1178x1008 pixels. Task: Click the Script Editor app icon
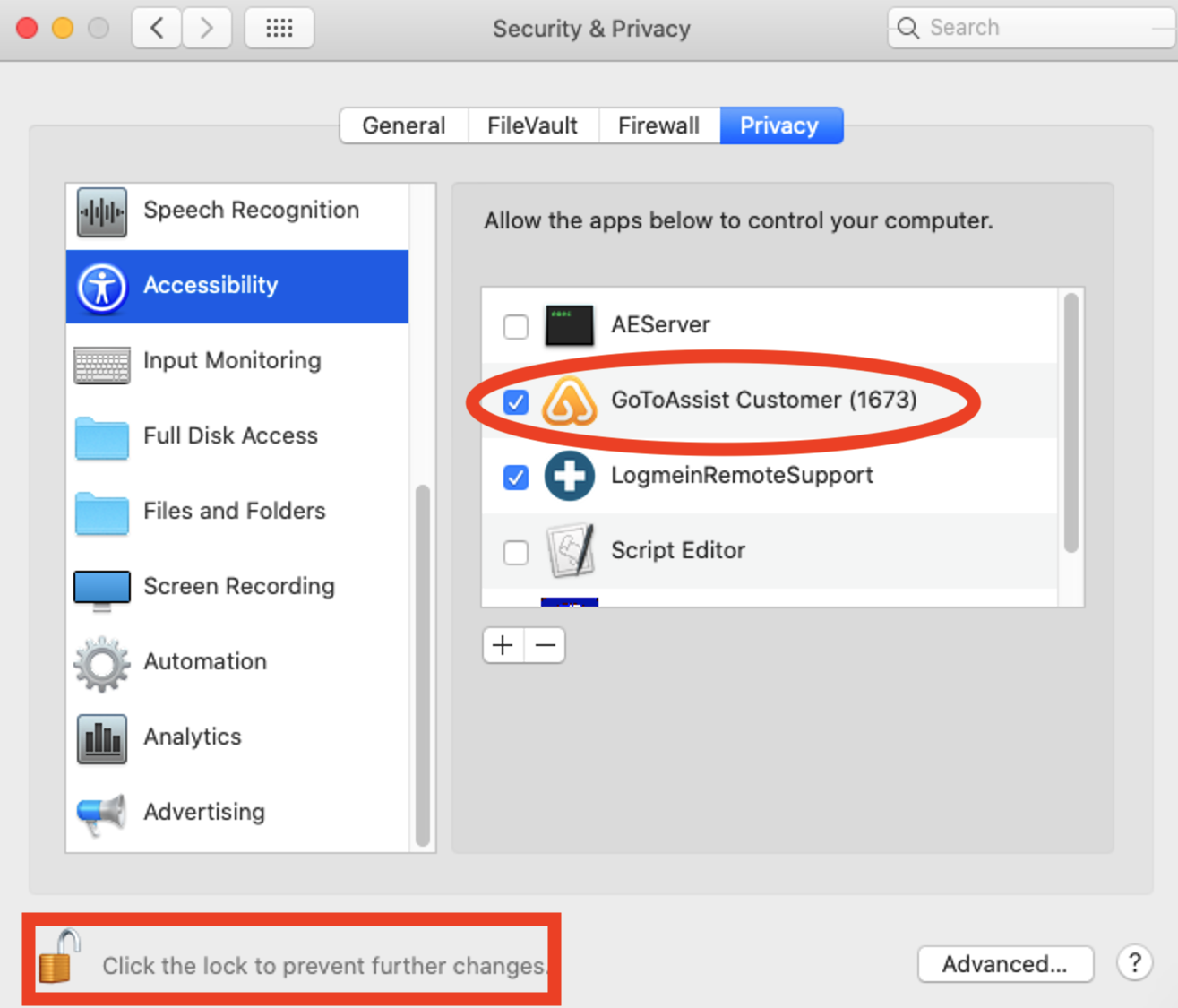(x=570, y=550)
